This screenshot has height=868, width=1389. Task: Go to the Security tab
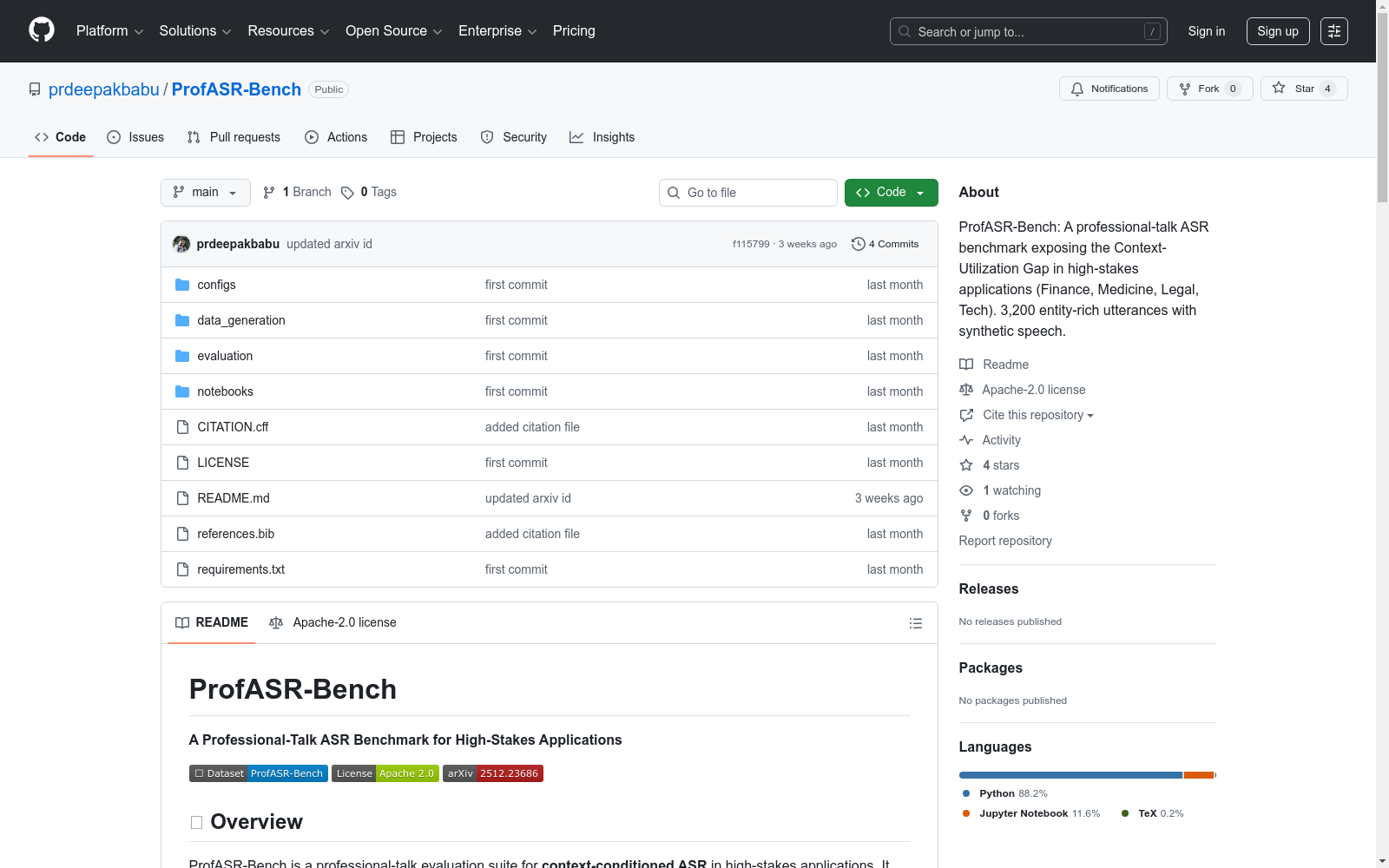click(514, 137)
